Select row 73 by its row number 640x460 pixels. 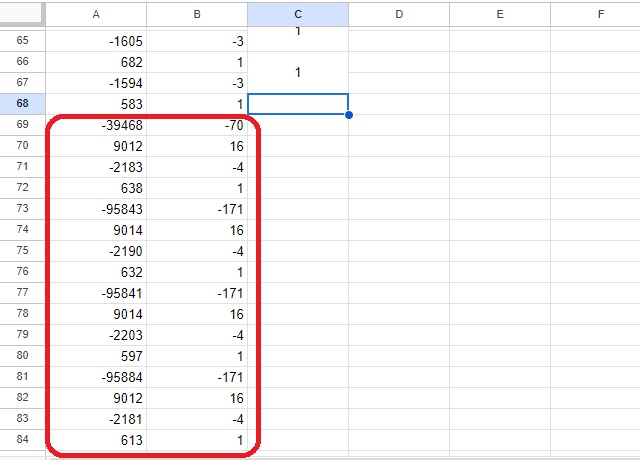(22, 209)
